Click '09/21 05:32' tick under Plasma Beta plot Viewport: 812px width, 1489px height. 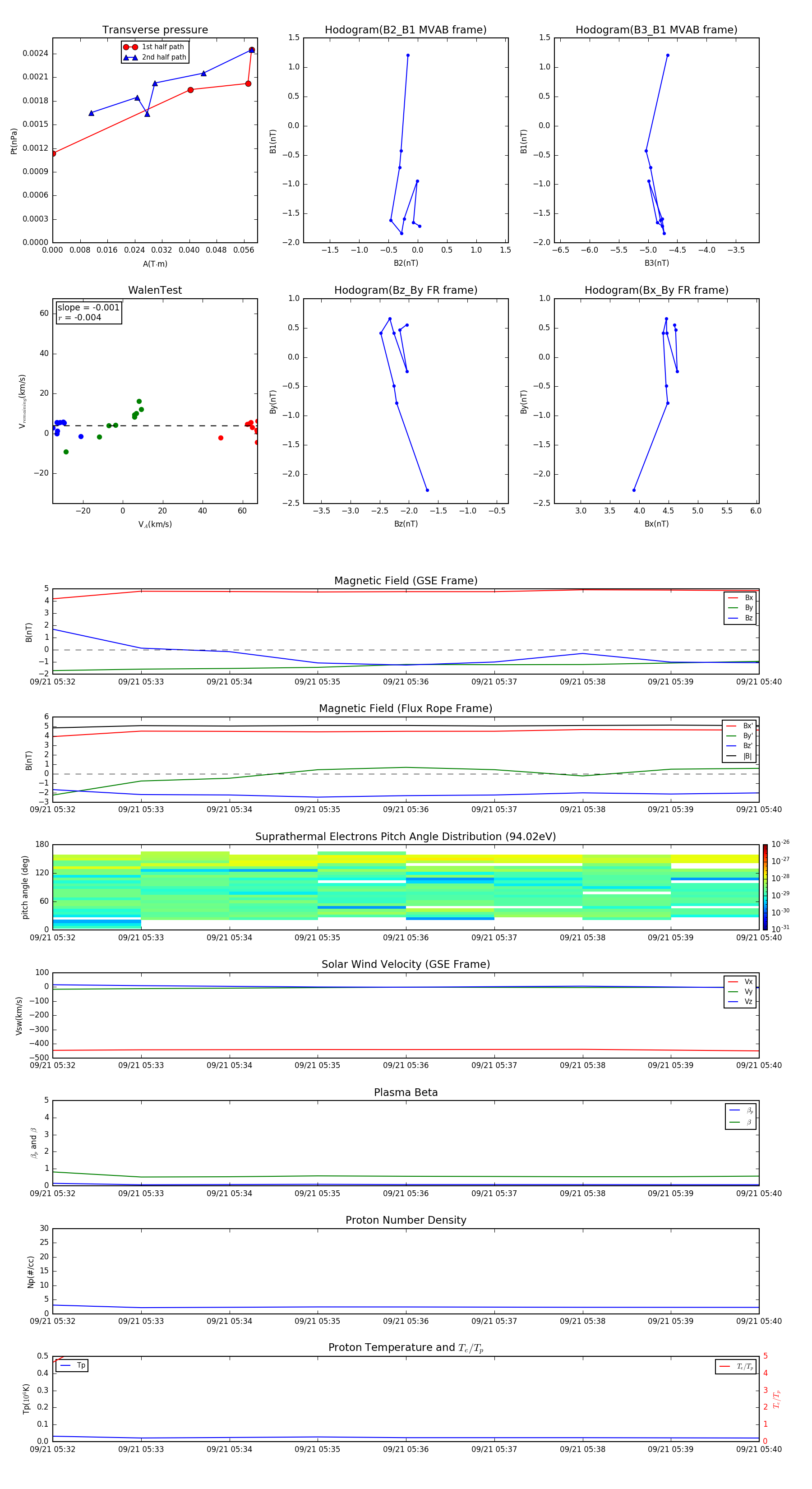pos(53,1193)
